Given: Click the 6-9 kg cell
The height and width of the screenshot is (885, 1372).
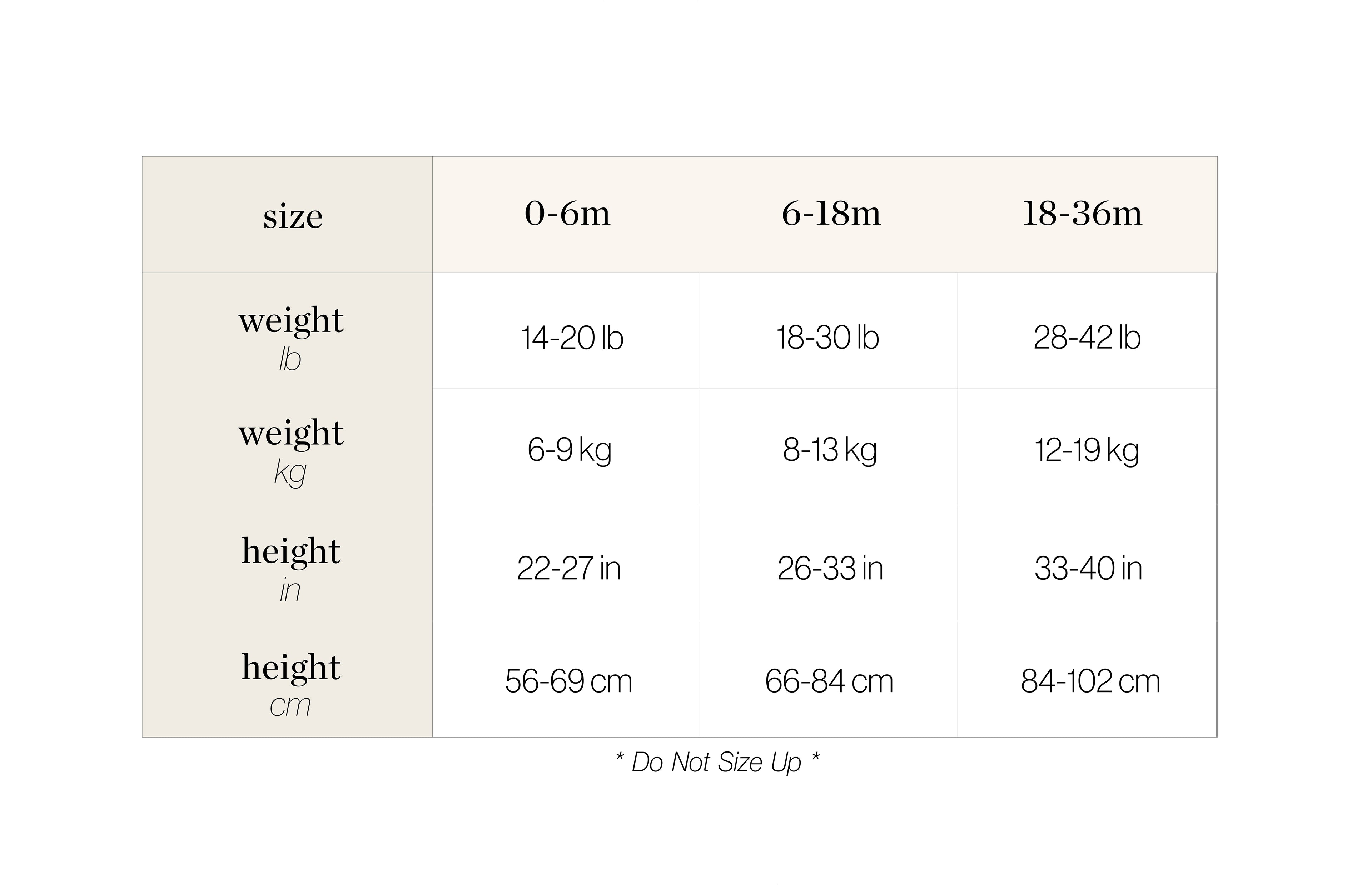Looking at the screenshot, I should [569, 450].
